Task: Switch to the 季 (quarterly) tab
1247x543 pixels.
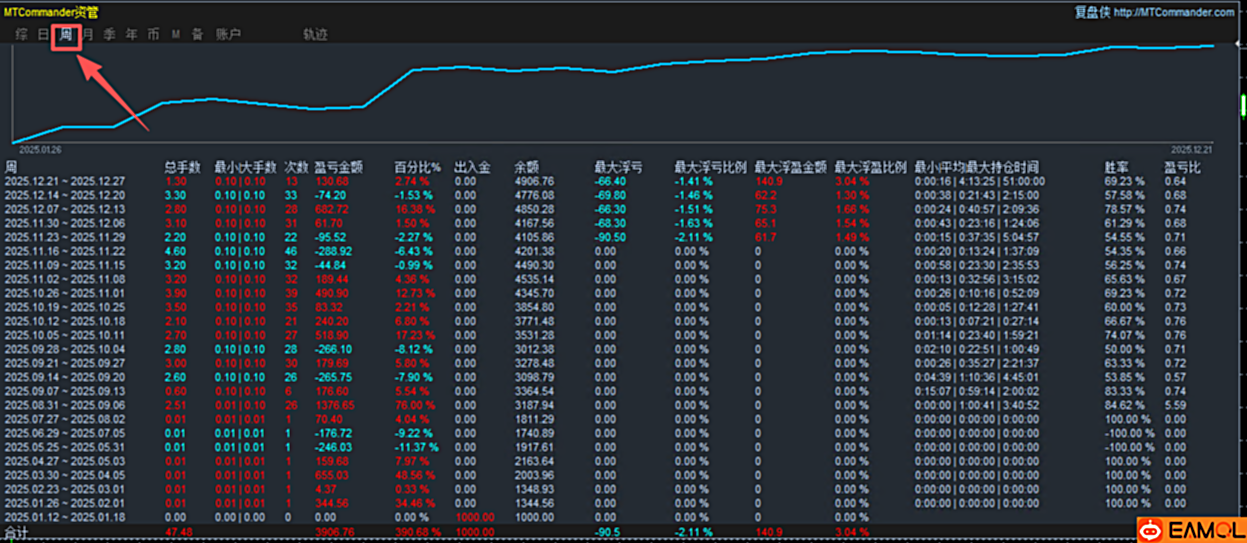Action: (x=110, y=35)
